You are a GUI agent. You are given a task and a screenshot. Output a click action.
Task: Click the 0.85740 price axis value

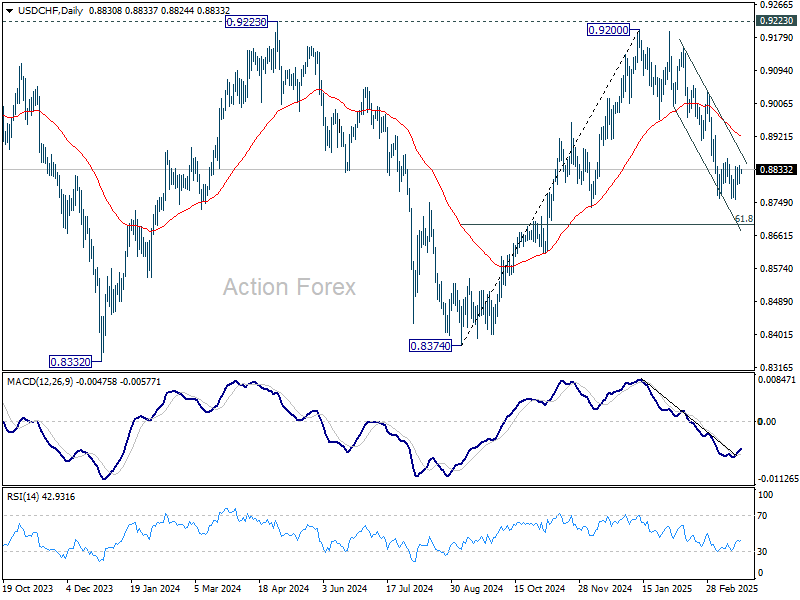[777, 268]
